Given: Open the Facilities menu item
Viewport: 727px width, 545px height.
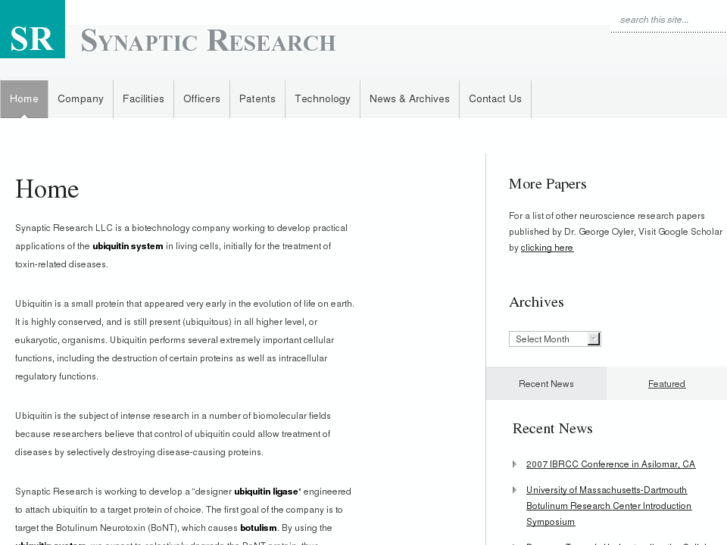Looking at the screenshot, I should coord(143,99).
